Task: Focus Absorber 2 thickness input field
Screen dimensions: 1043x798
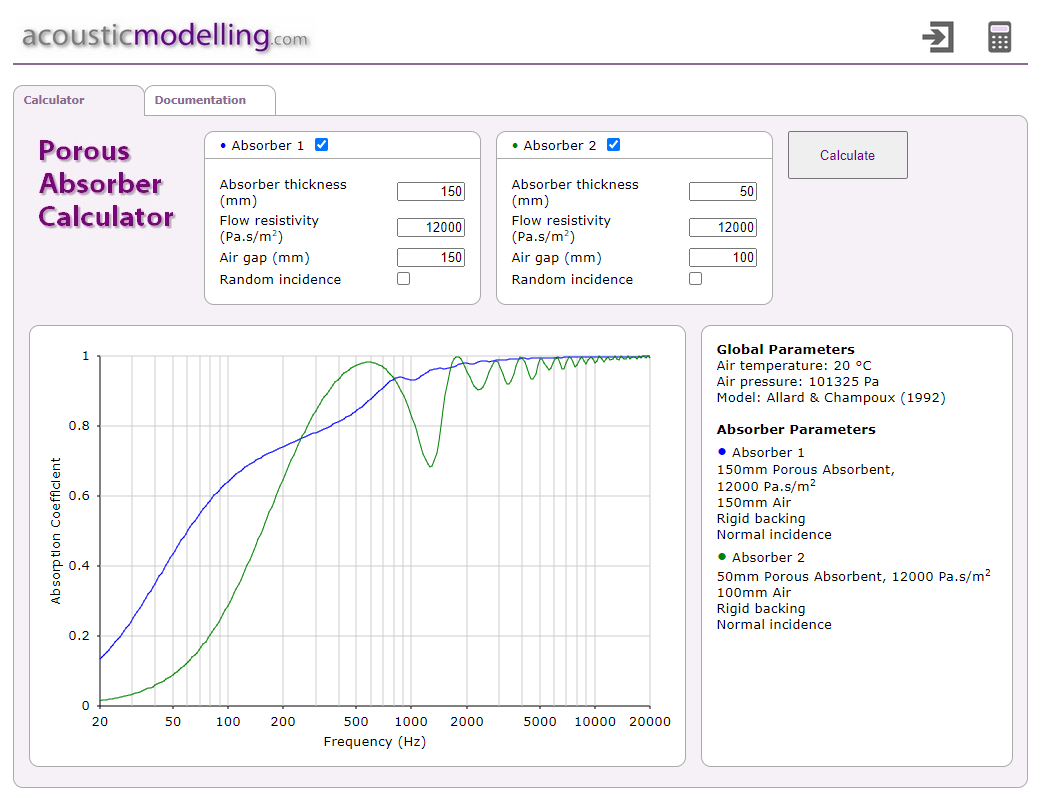Action: coord(723,192)
